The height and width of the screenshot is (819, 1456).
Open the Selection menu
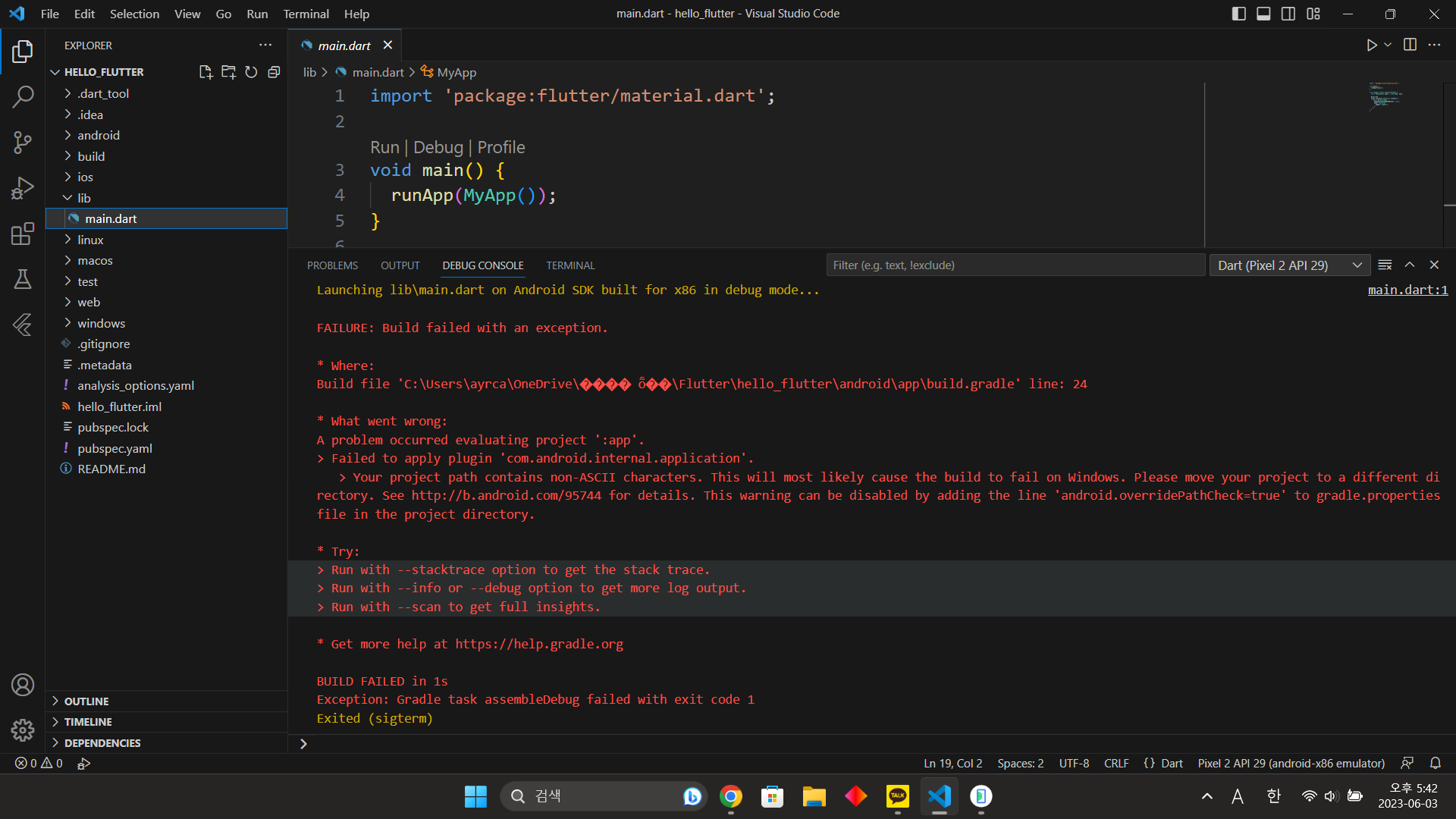tap(134, 14)
